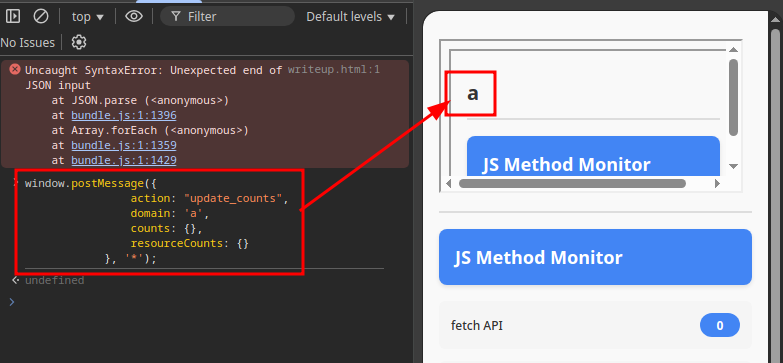This screenshot has height=363, width=783.
Task: Click the domain: 'a' code line
Action: [170, 213]
